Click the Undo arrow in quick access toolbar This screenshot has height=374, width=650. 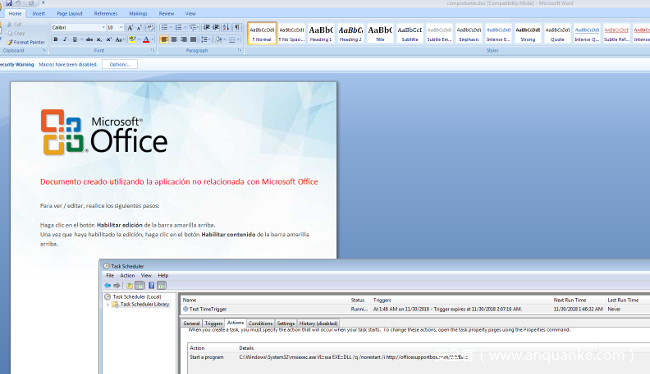point(19,3)
